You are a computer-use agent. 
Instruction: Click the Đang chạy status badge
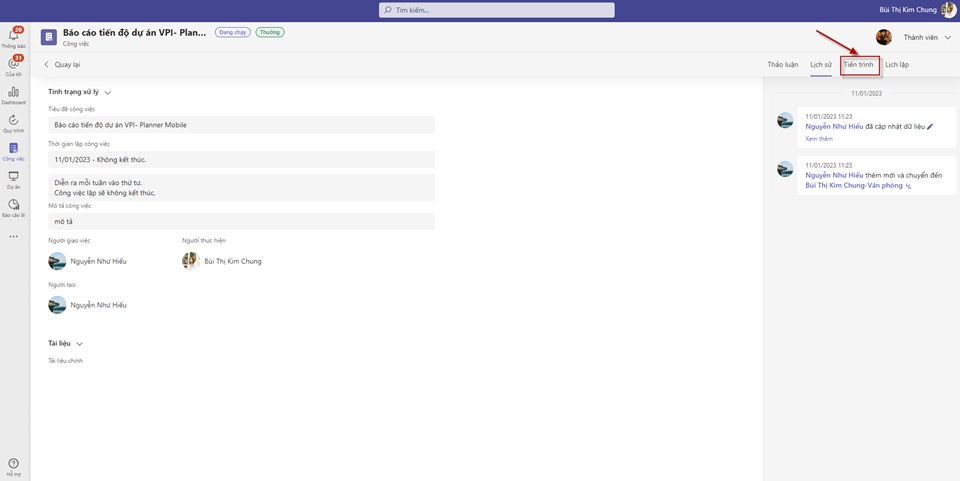[x=232, y=32]
